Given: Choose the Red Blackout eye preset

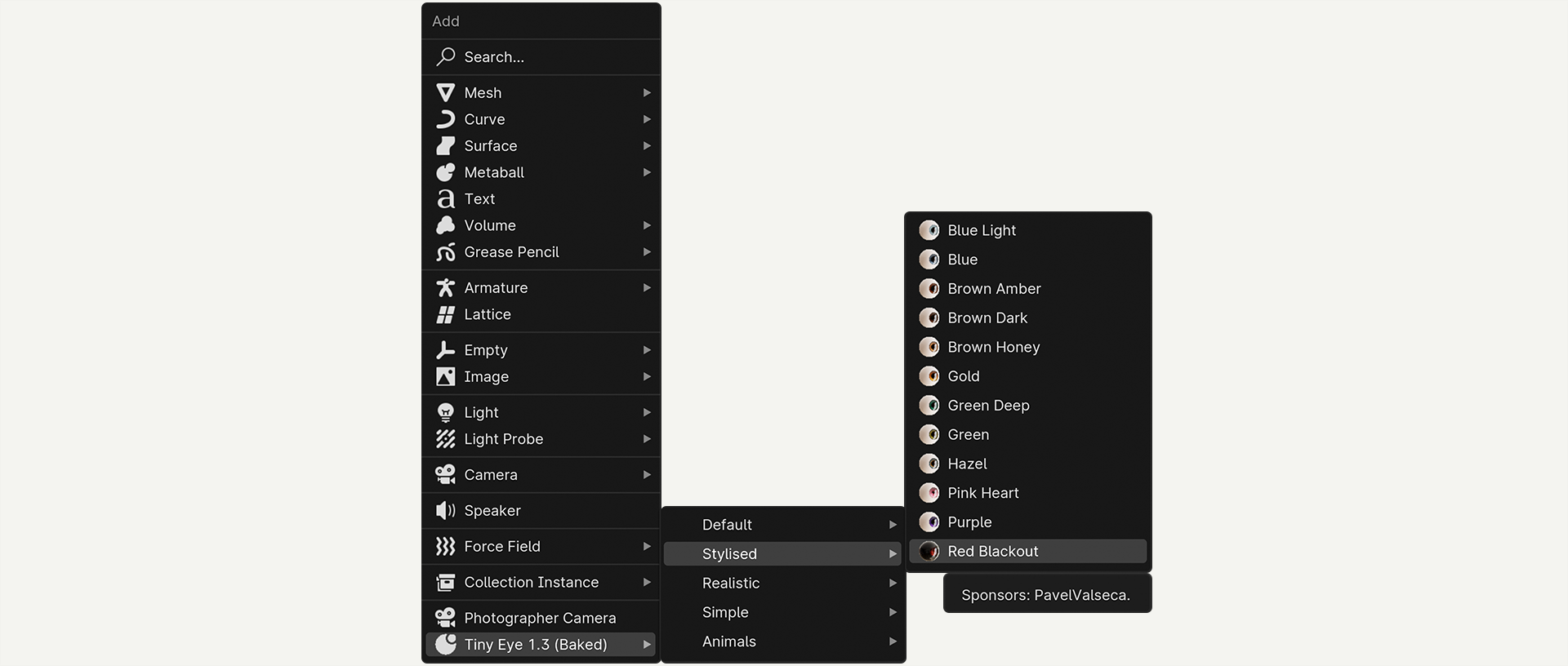Looking at the screenshot, I should (992, 552).
